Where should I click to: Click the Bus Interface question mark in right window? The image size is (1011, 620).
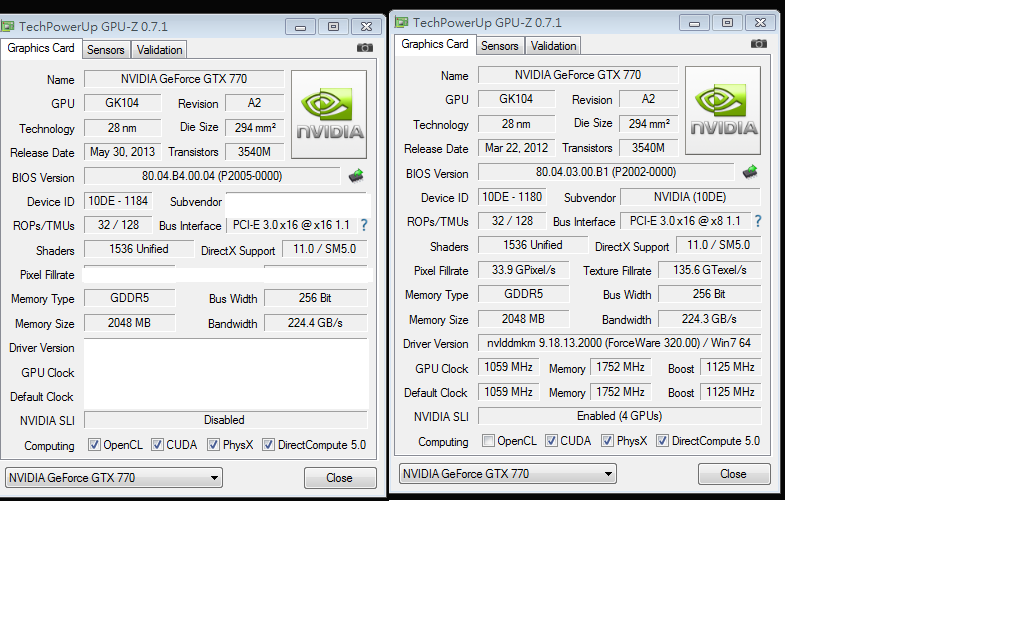click(x=758, y=221)
